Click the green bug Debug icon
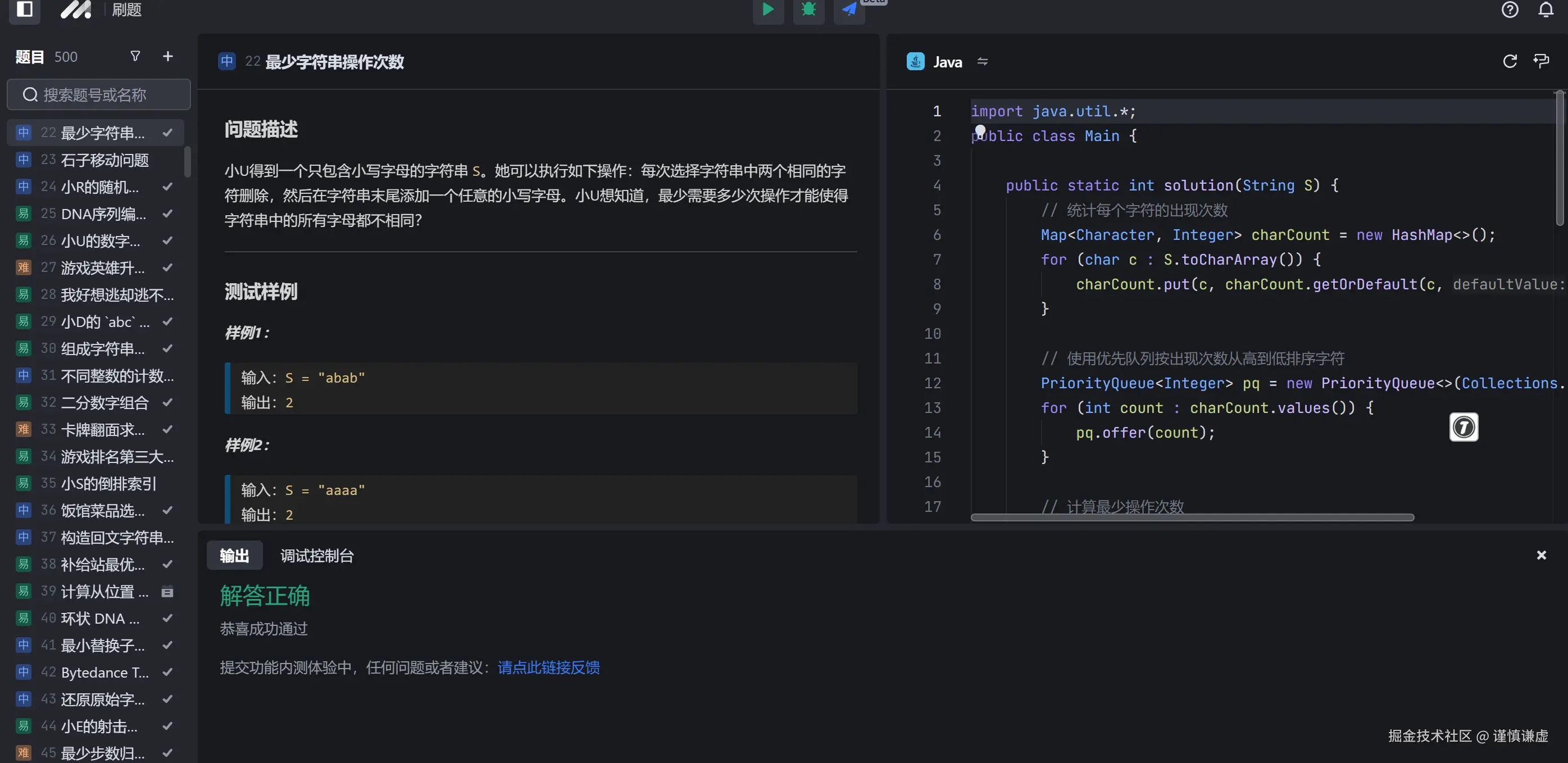The height and width of the screenshot is (763, 1568). 808,10
